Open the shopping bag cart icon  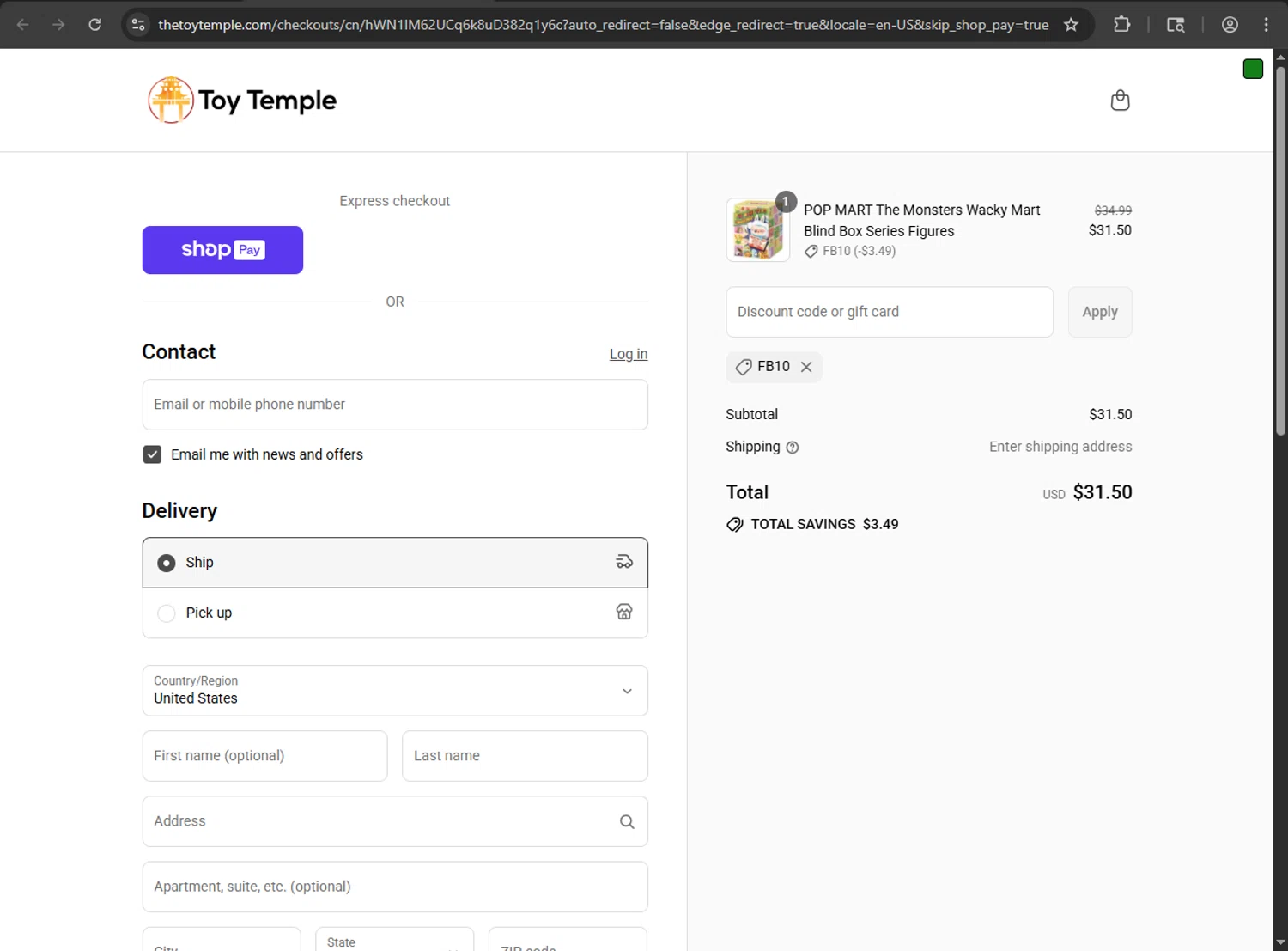click(x=1120, y=101)
